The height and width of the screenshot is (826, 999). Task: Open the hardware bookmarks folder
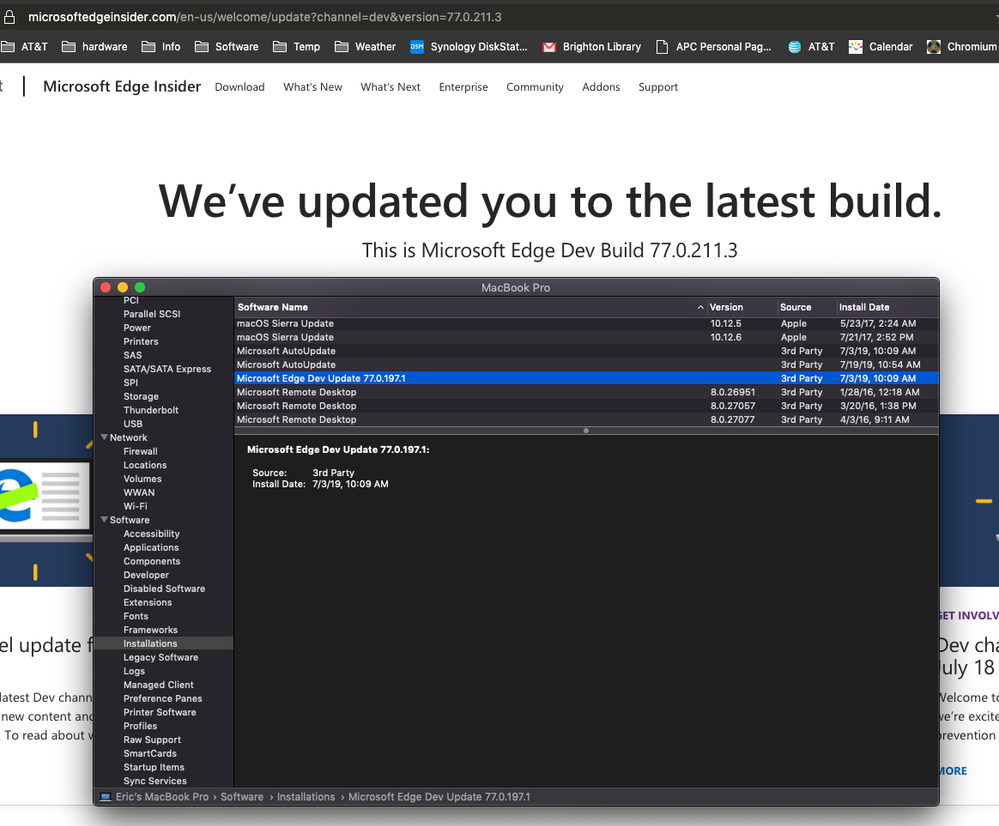94,47
